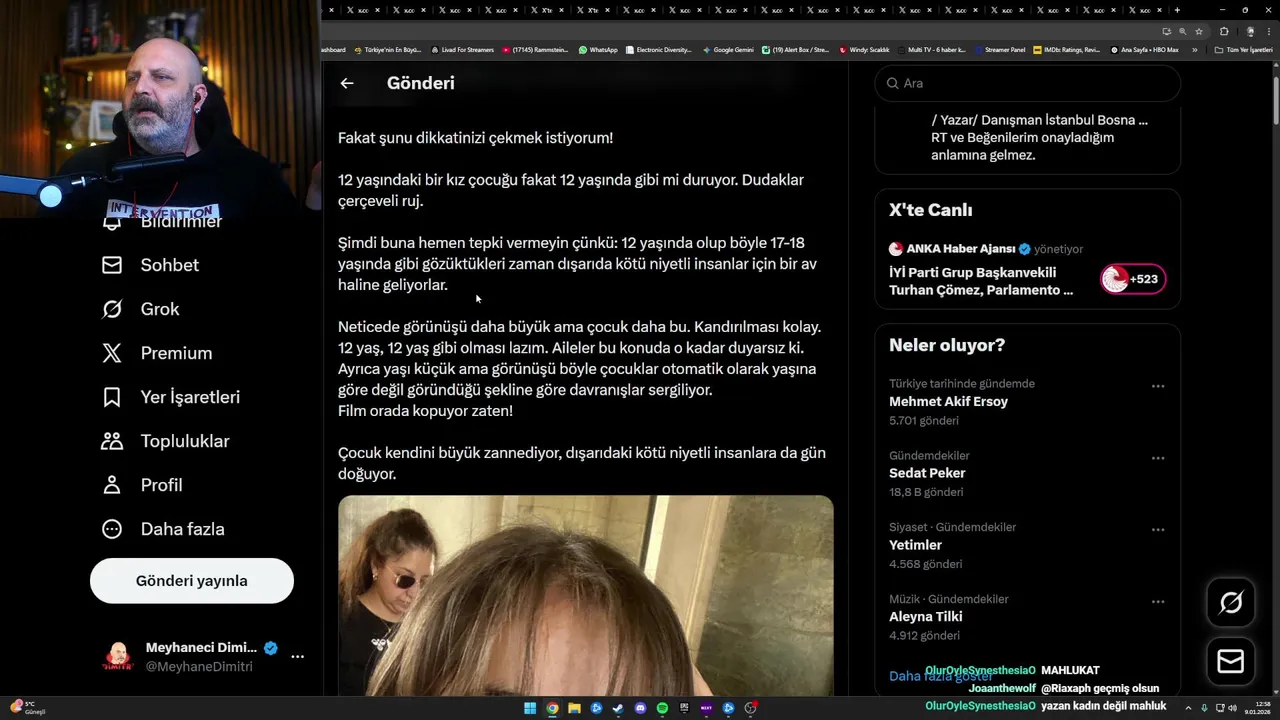Expand the bookmarks bar overflow chevron
Screen dimensions: 1280x720
(x=1194, y=49)
